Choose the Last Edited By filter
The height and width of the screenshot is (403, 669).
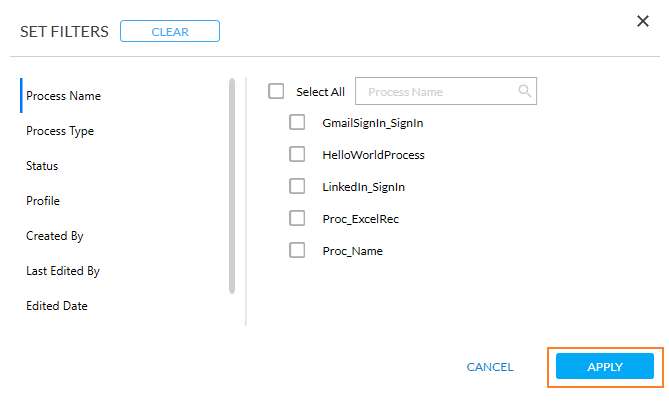click(x=63, y=271)
